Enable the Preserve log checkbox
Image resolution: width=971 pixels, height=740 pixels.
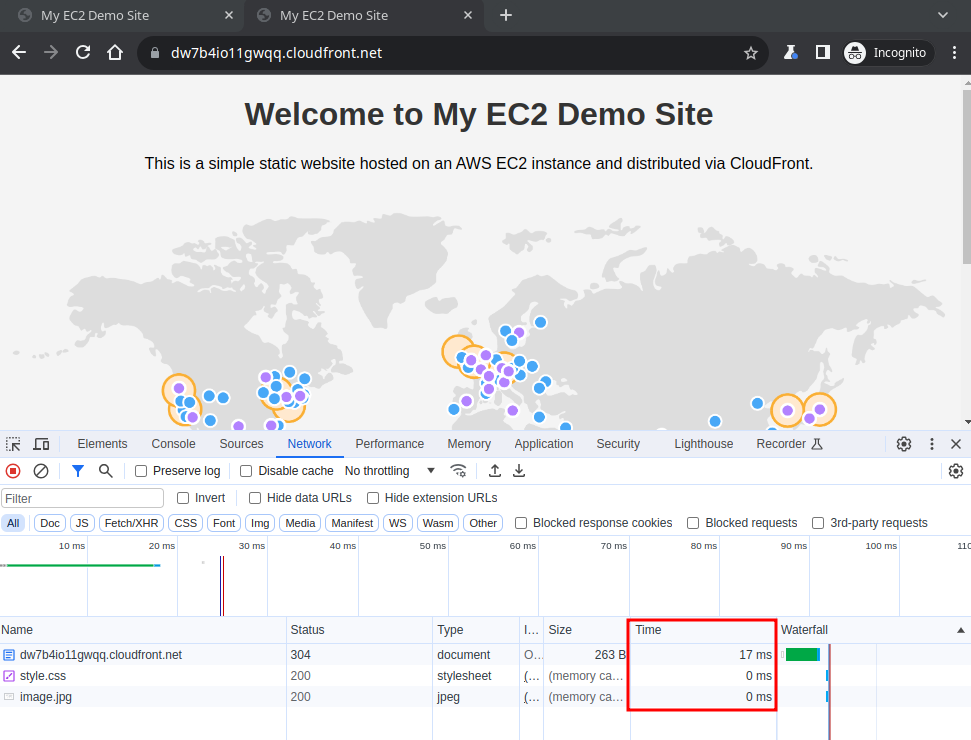click(142, 471)
